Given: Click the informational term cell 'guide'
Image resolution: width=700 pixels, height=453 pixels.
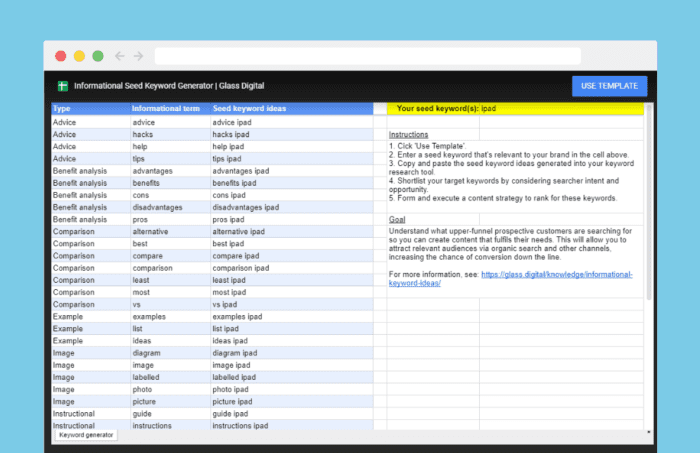Looking at the screenshot, I should click(170, 414).
